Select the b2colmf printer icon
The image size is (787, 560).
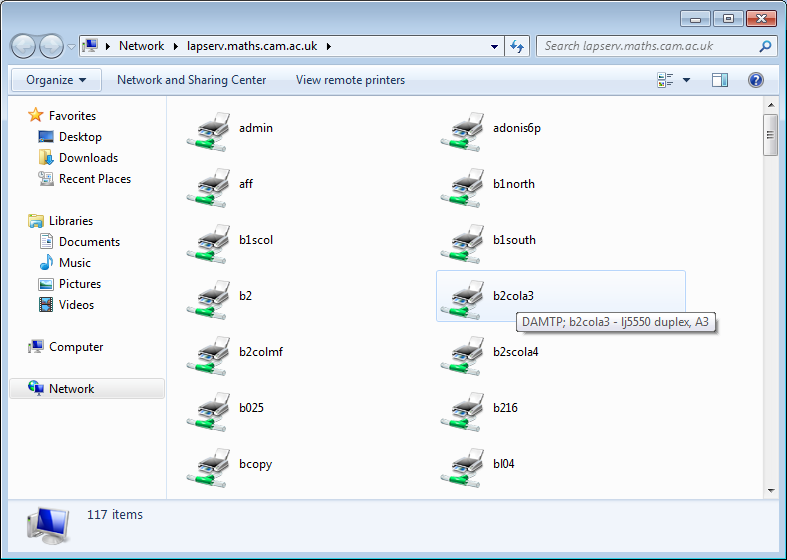coord(208,354)
